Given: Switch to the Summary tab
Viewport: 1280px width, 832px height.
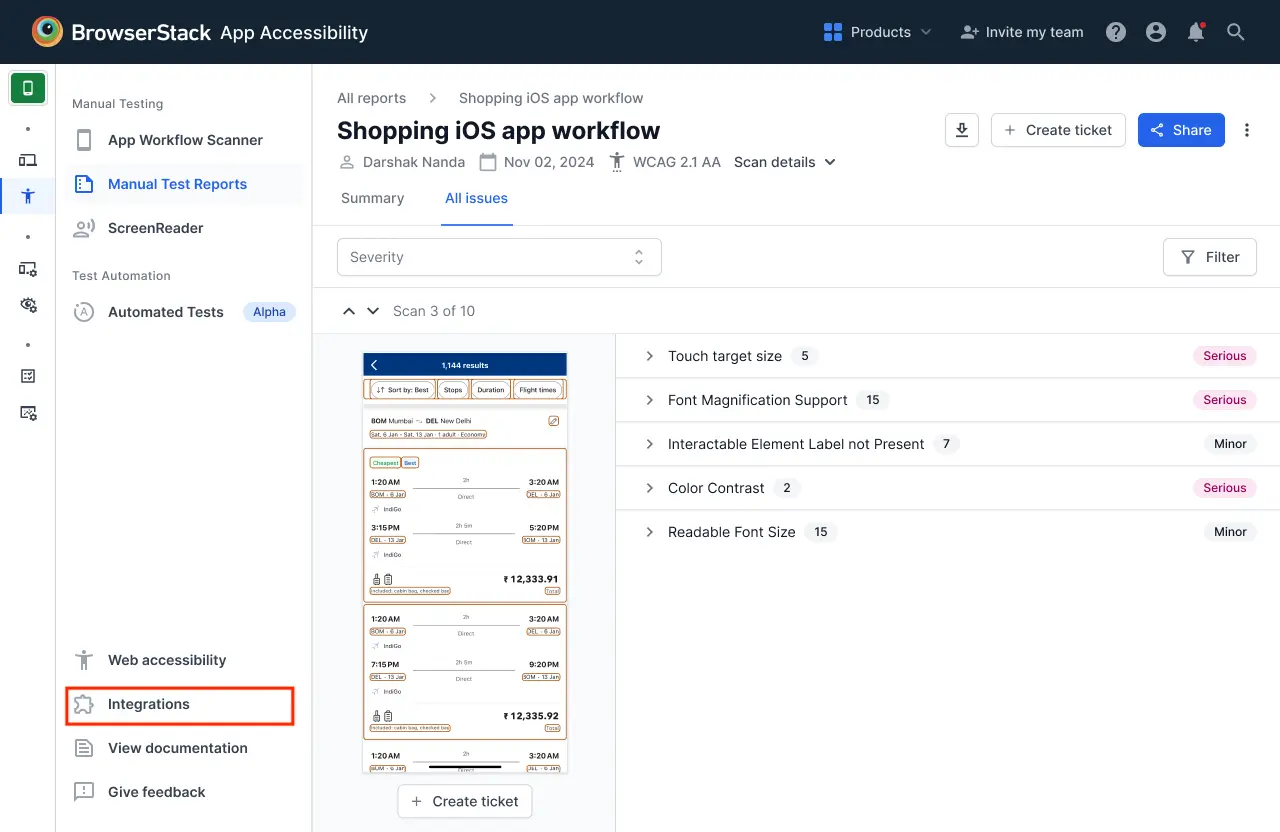Looking at the screenshot, I should 372,198.
